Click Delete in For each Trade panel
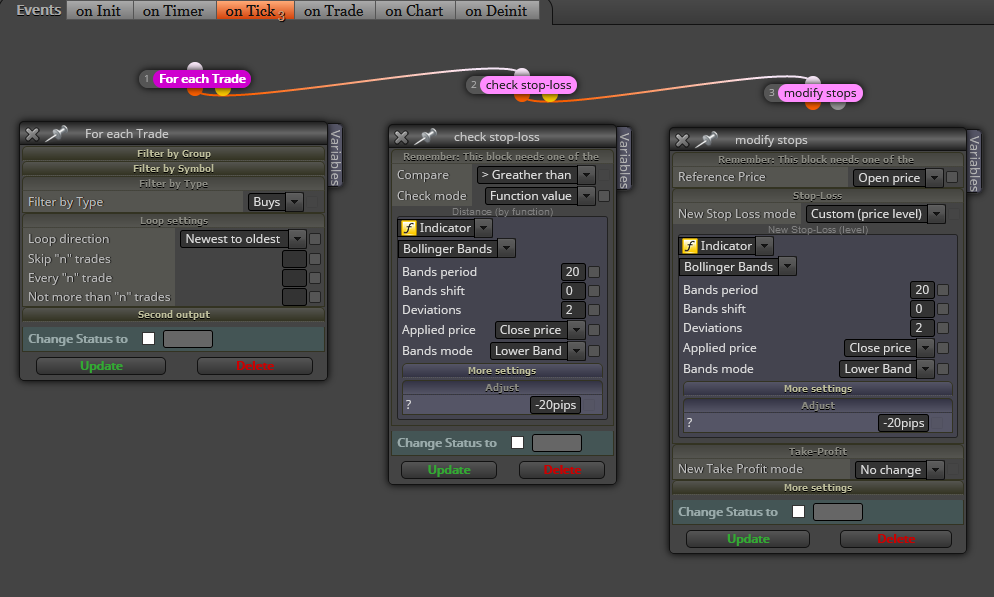Image resolution: width=994 pixels, height=597 pixels. tap(255, 366)
